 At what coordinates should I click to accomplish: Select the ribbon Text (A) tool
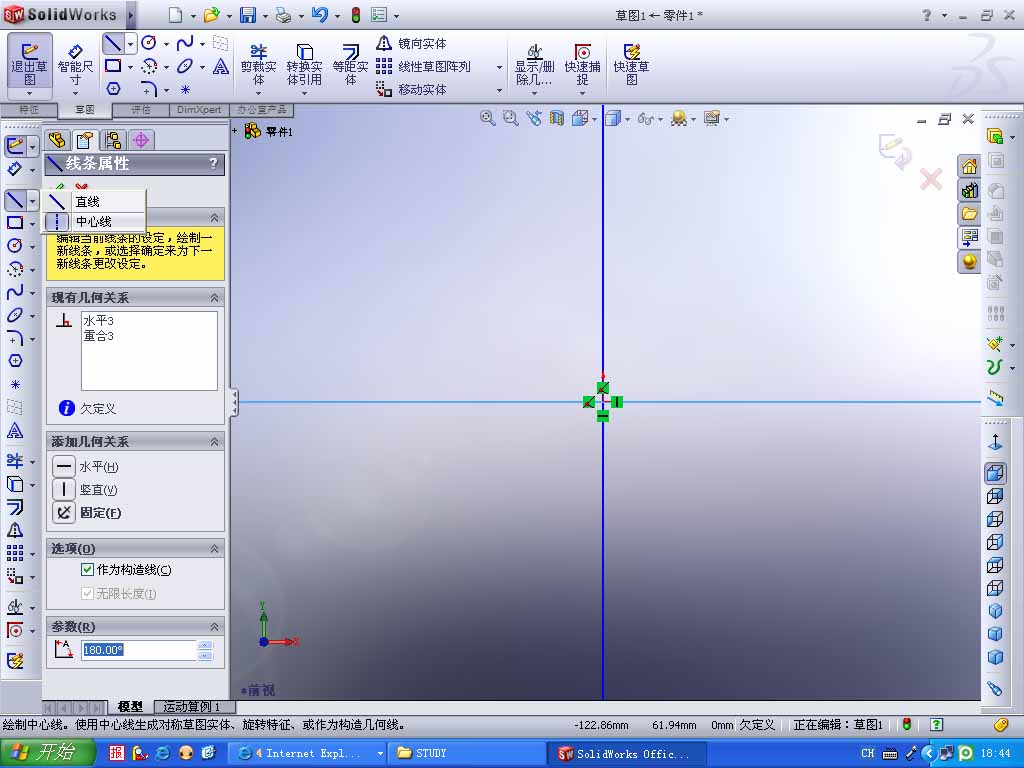(221, 67)
